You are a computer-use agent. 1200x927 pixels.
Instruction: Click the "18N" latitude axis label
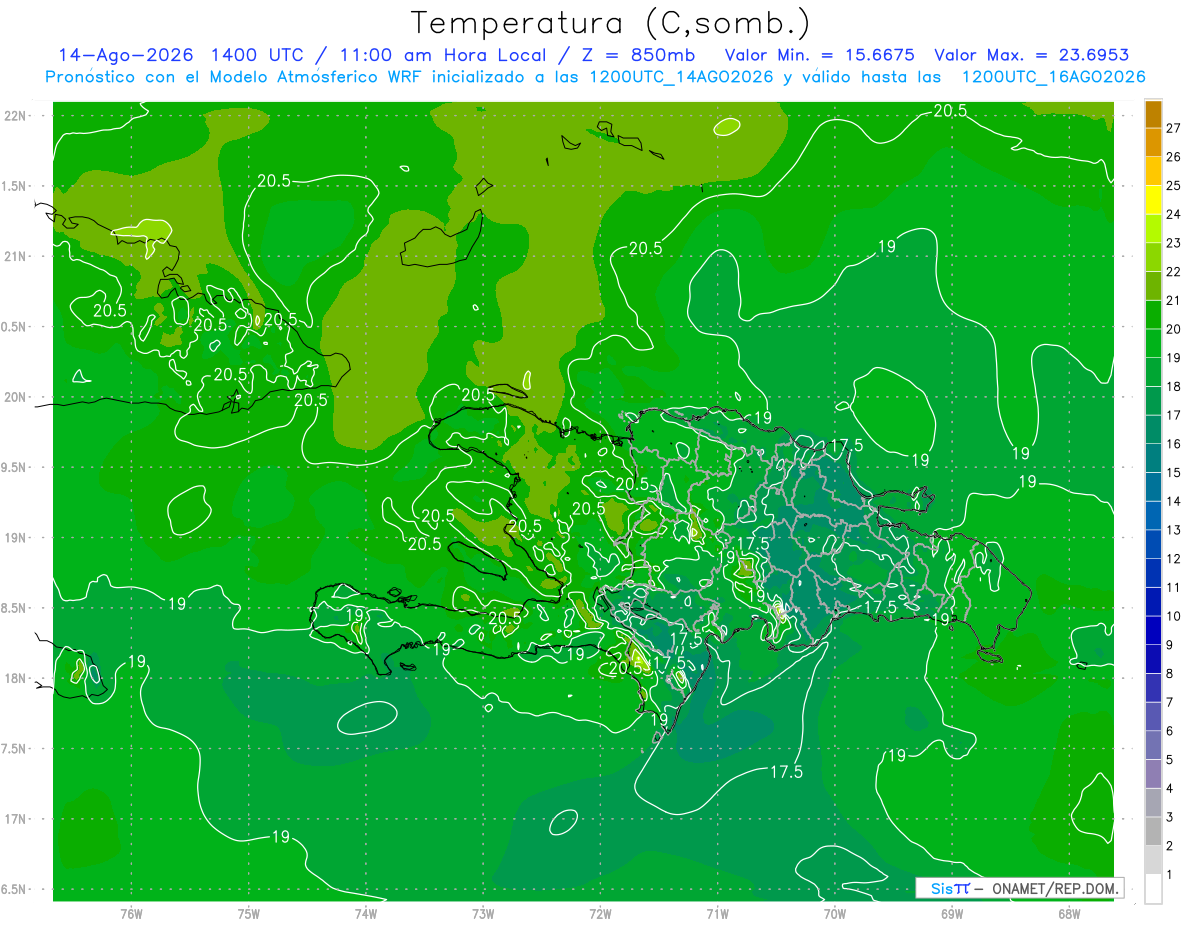[x=15, y=678]
